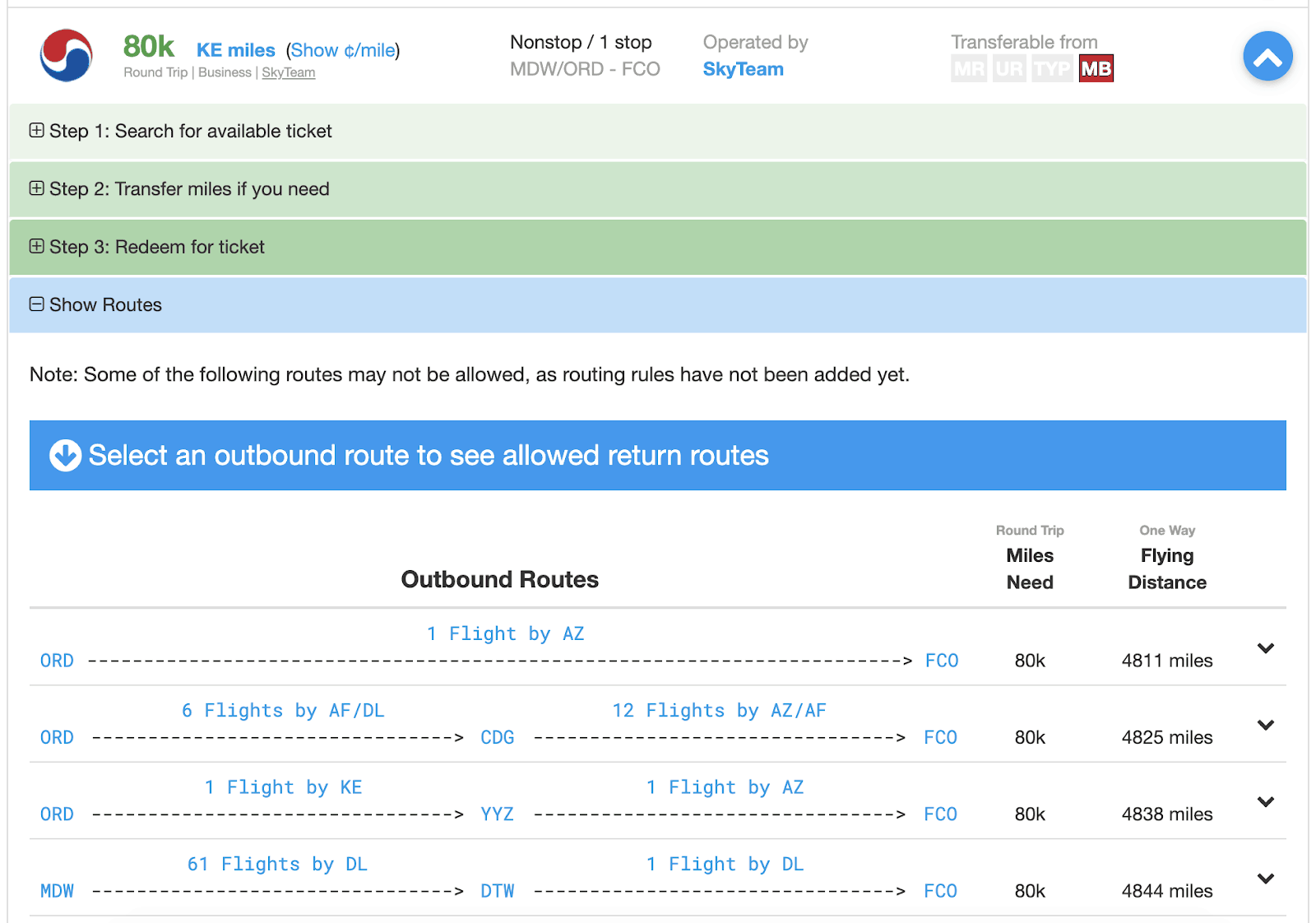This screenshot has height=923, width=1316.
Task: Expand the ORD–YYZ–FCO route chevron
Action: (x=1266, y=801)
